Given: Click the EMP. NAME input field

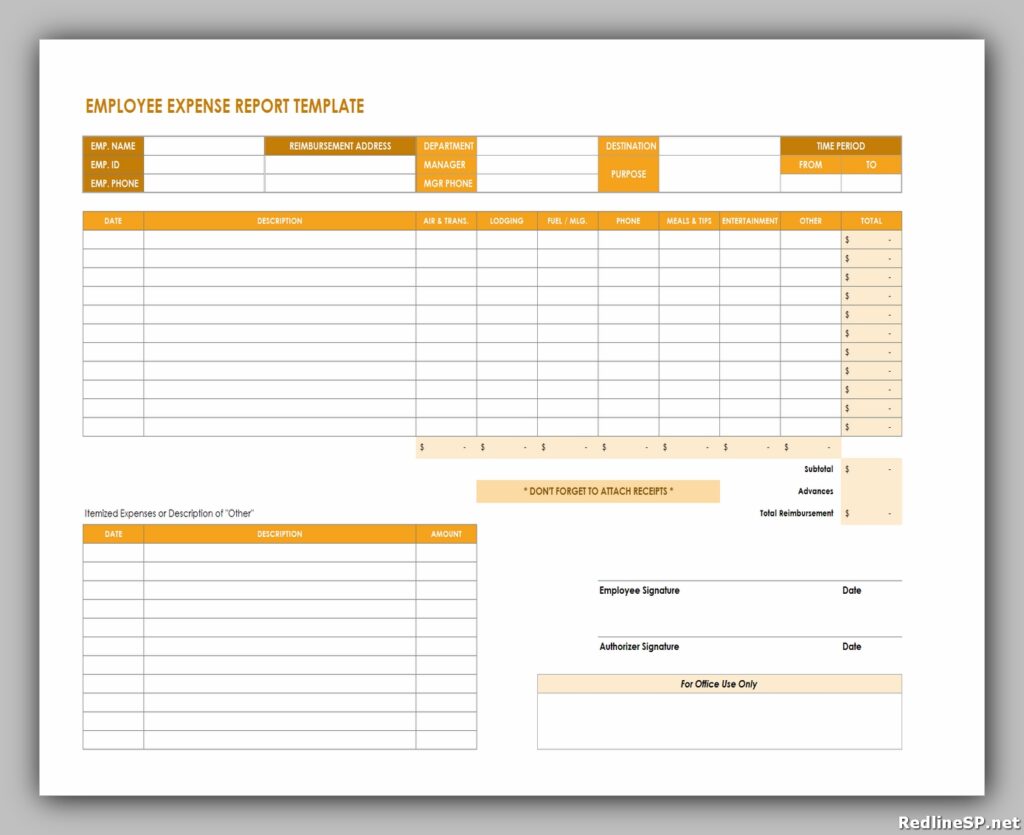Looking at the screenshot, I should [x=204, y=146].
